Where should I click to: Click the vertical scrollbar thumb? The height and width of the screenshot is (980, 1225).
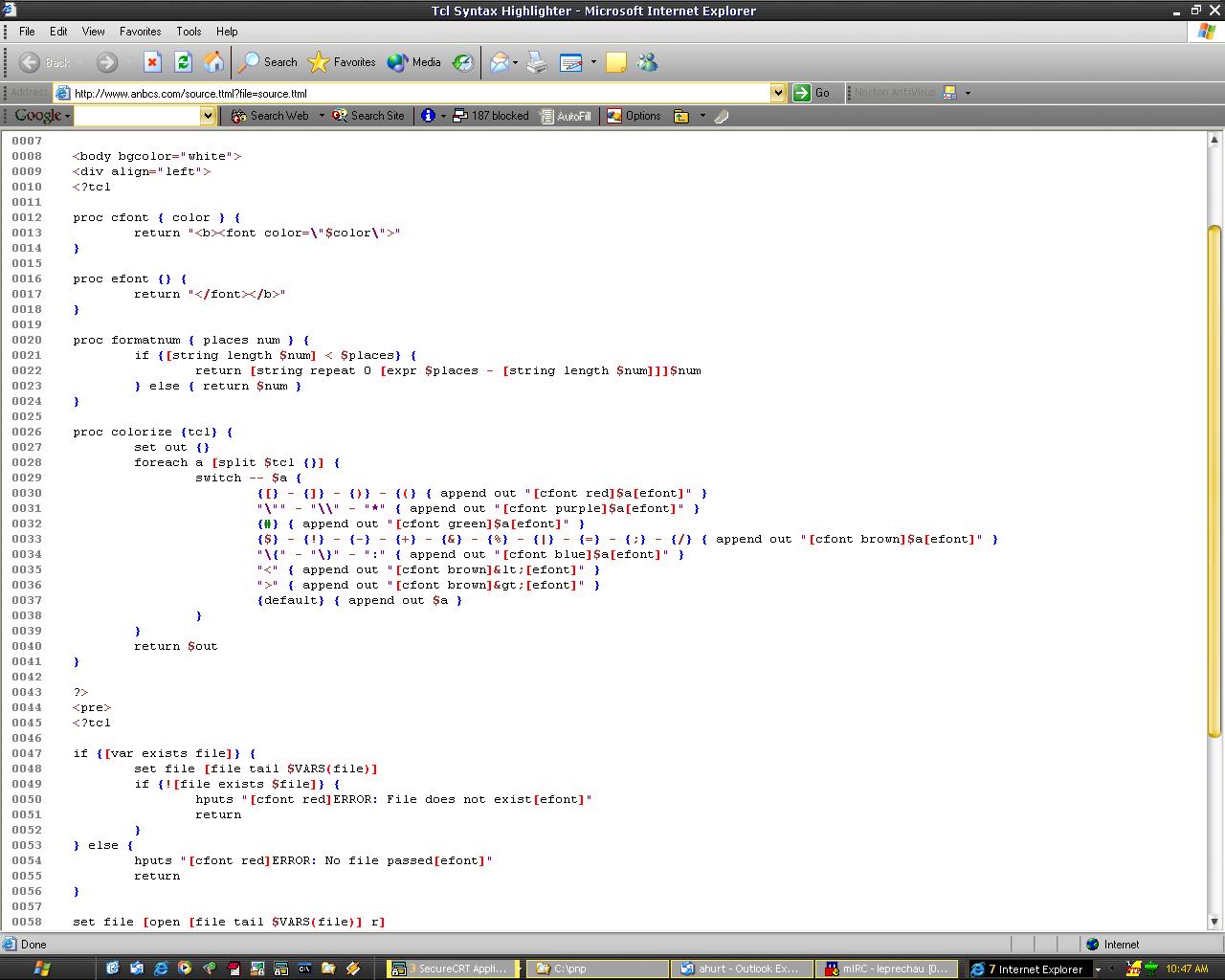click(x=1214, y=481)
